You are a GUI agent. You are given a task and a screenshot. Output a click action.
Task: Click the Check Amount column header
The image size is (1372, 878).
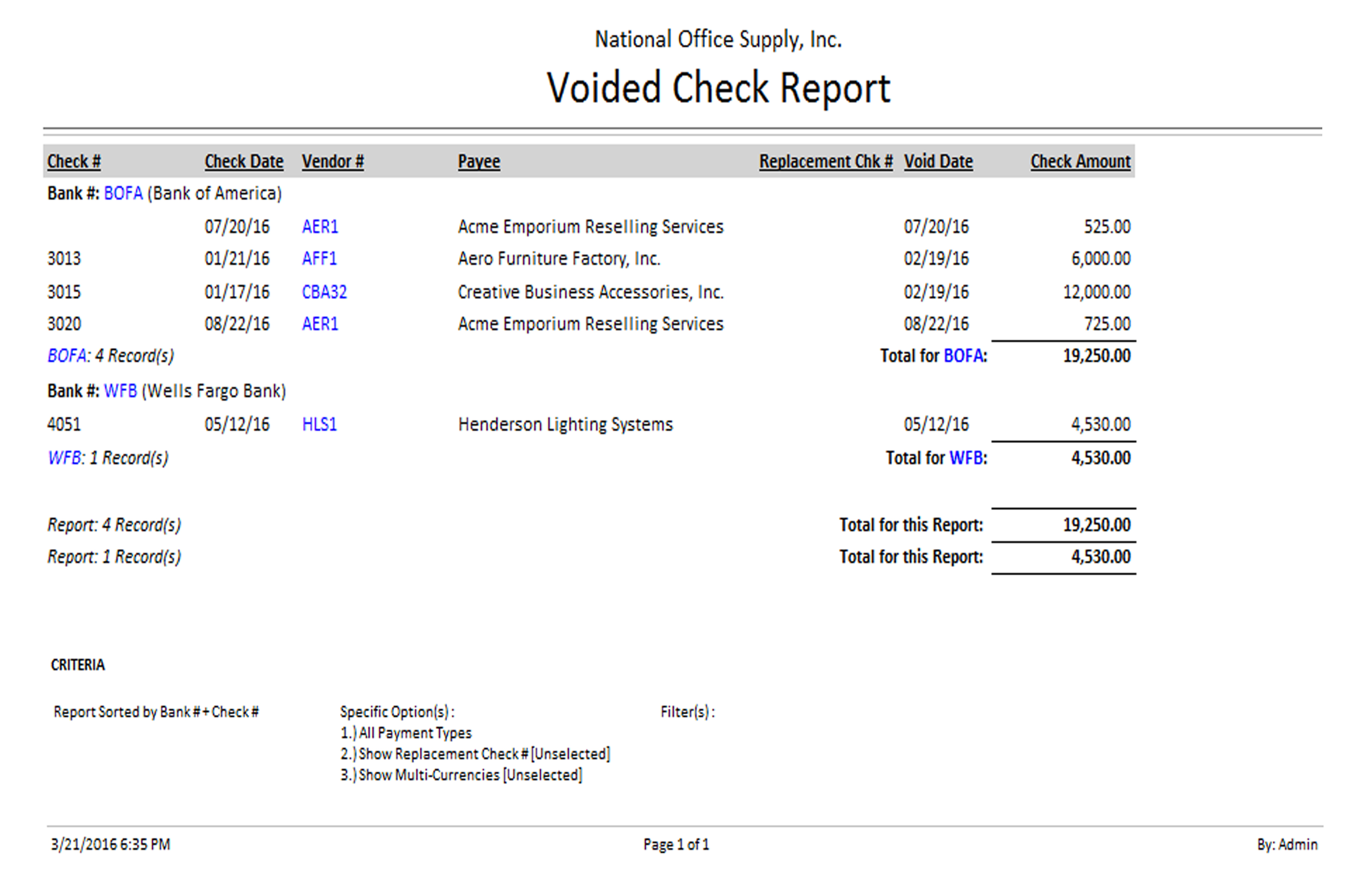[1080, 161]
